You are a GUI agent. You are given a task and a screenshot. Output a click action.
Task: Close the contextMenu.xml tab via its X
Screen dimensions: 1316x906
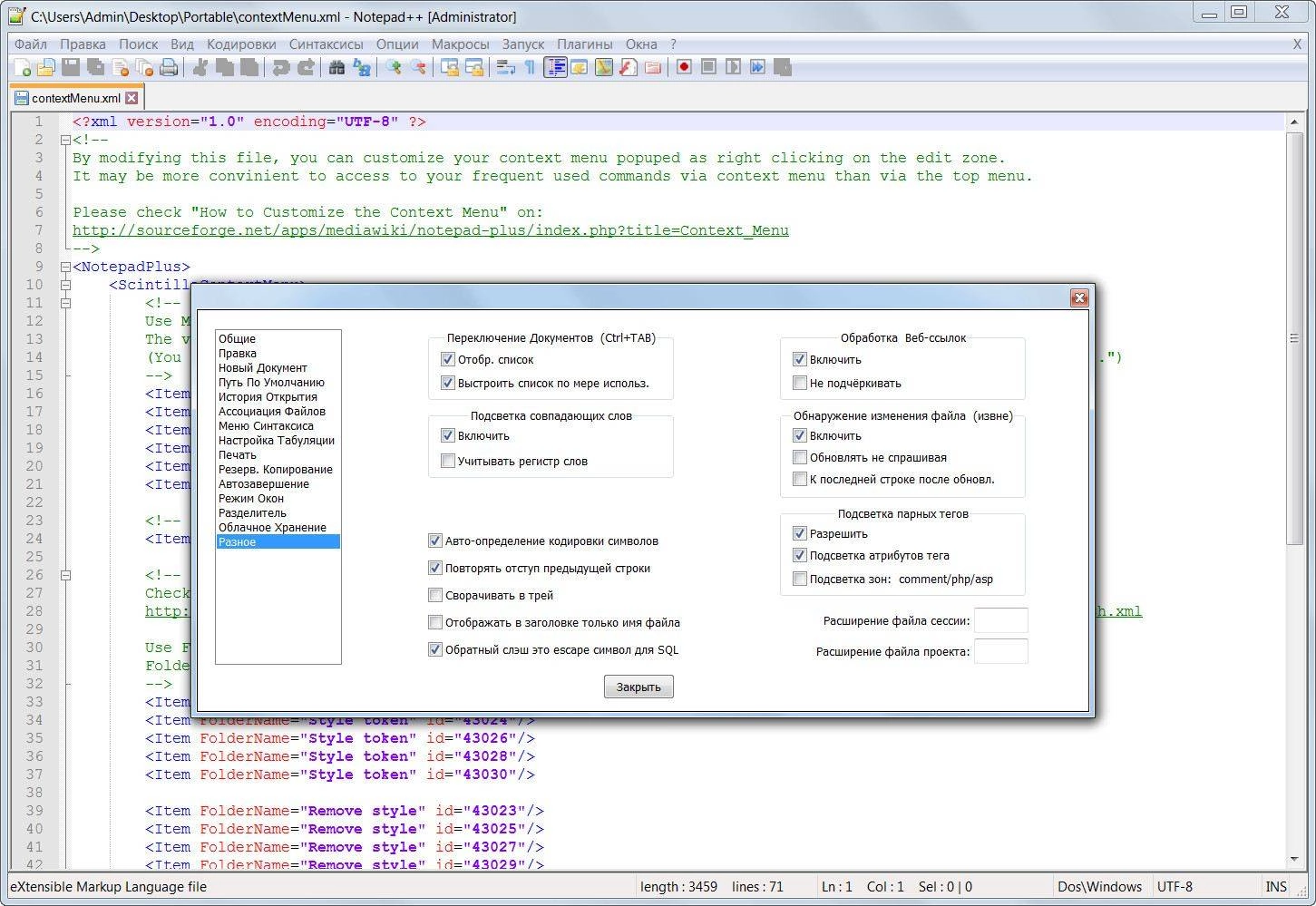coord(132,98)
